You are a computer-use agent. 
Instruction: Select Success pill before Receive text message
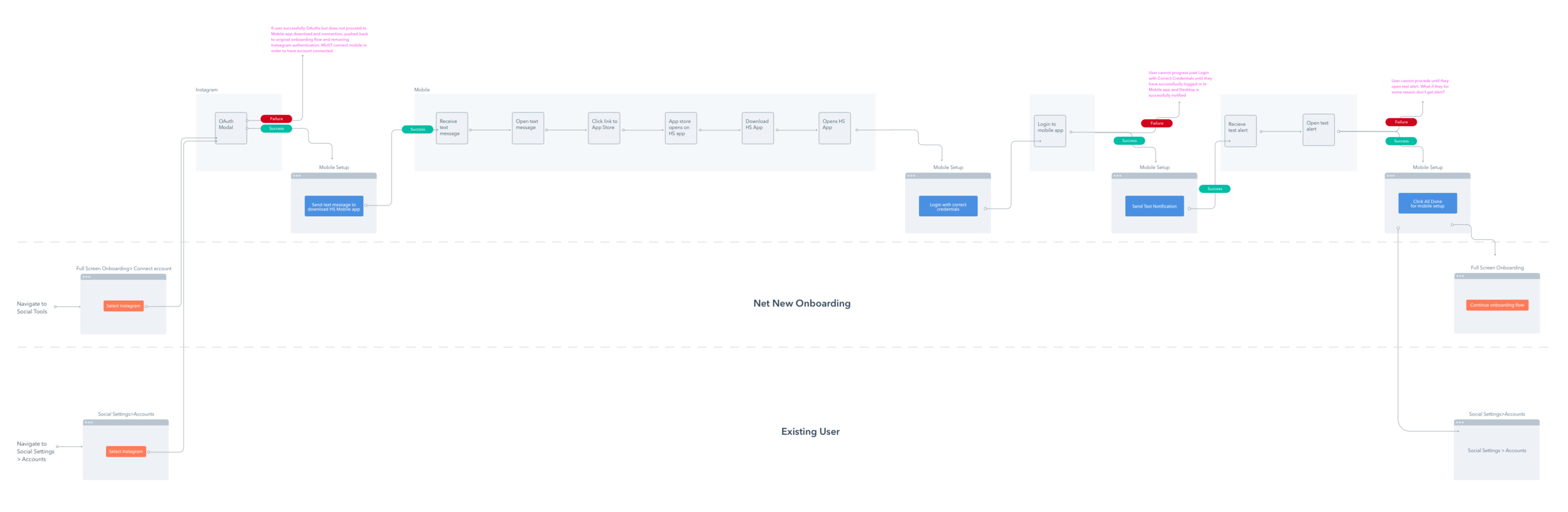point(418,129)
